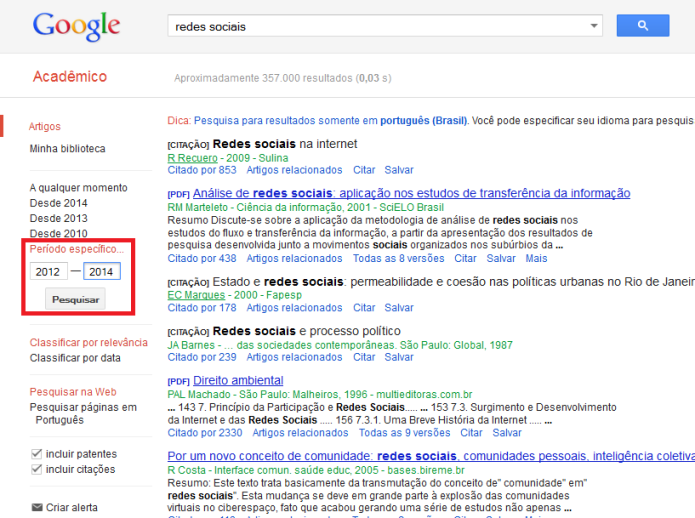Open Análise de redes sociais article title
695x518 pixels.
pyautogui.click(x=411, y=193)
